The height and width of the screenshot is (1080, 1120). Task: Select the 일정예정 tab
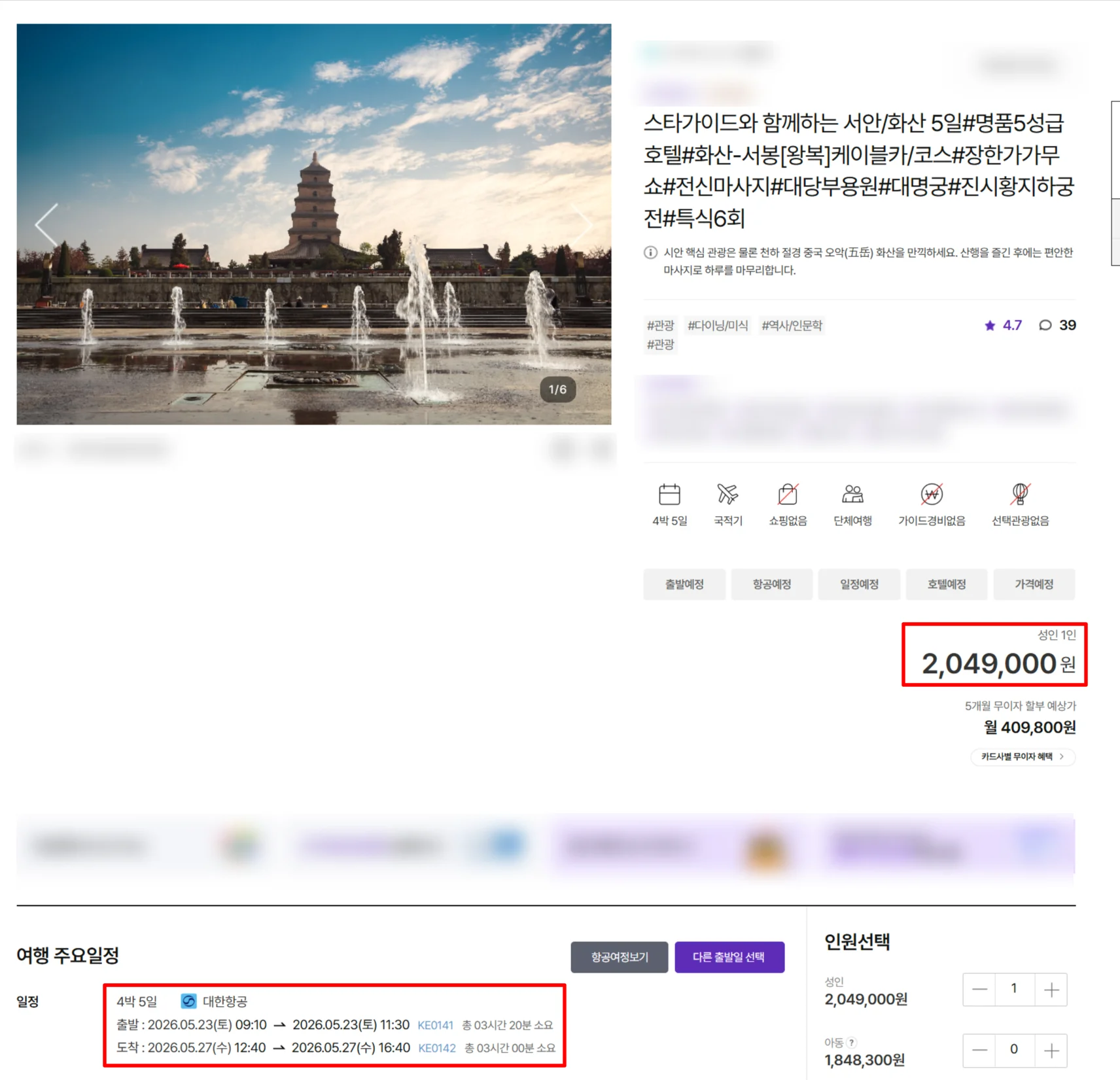(859, 584)
